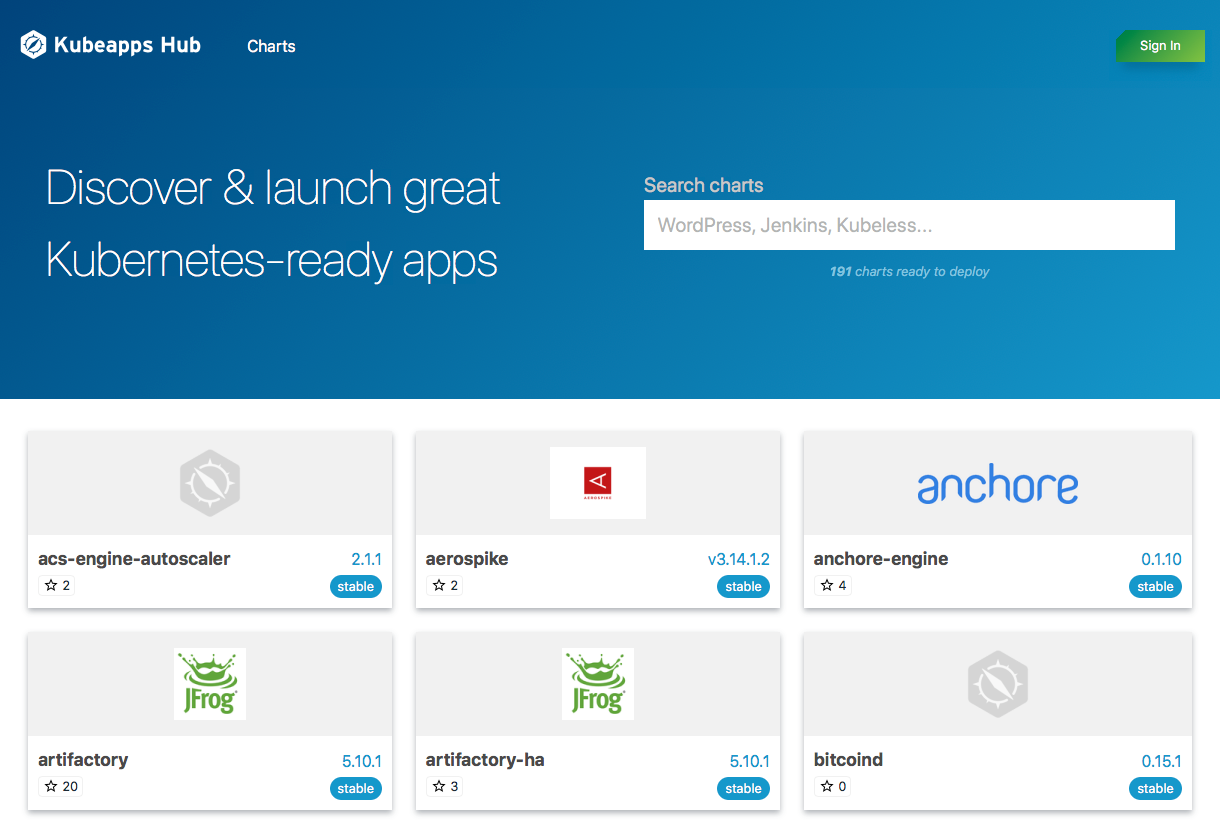Click the placeholder icon on bitcoind card
The height and width of the screenshot is (827, 1220).
click(997, 684)
